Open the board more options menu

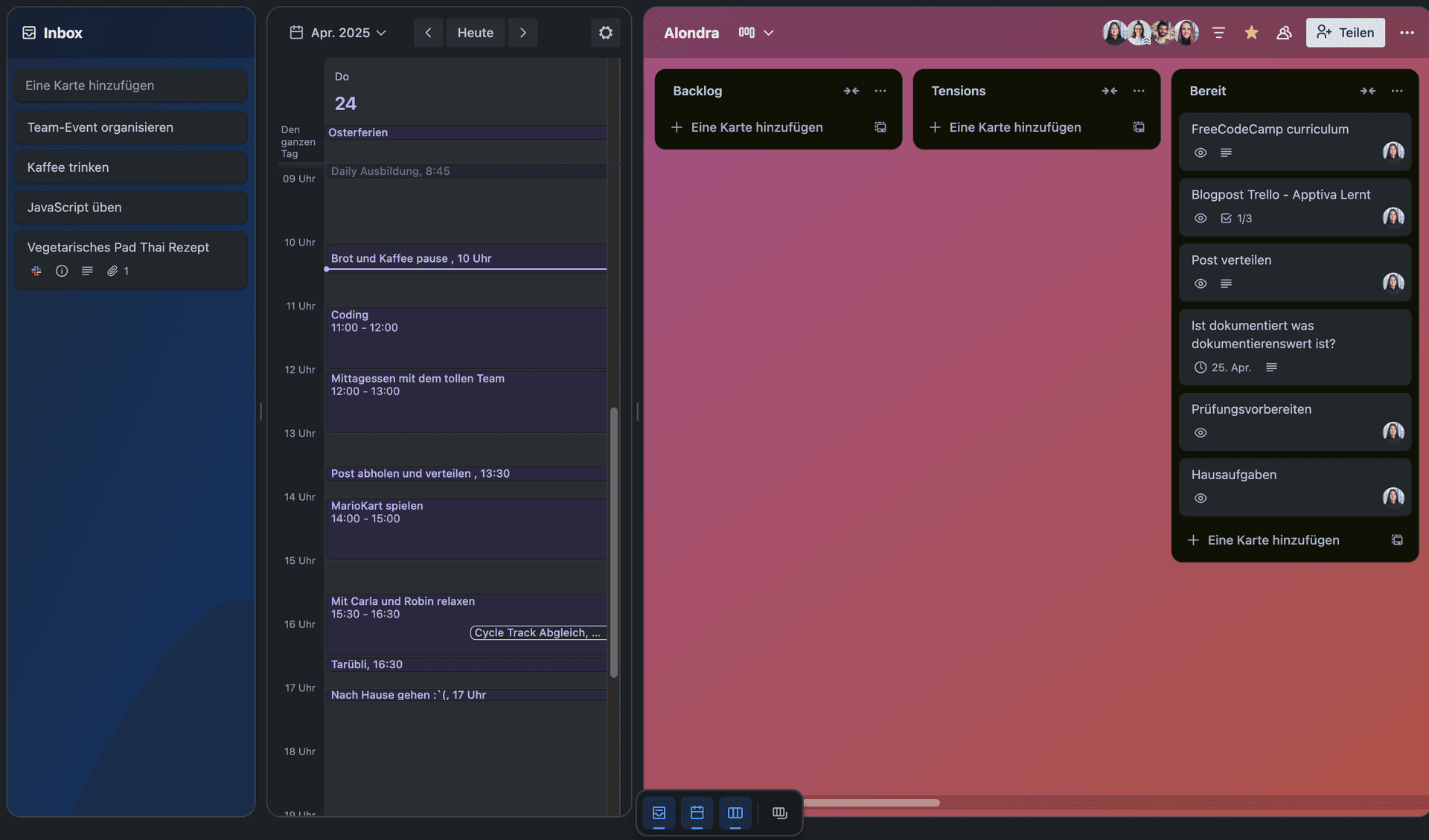[x=1407, y=33]
